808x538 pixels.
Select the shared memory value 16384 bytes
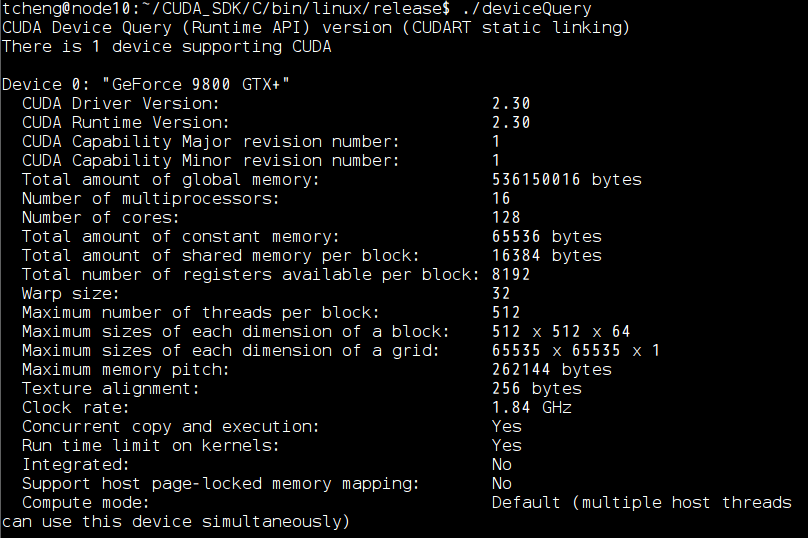(546, 256)
